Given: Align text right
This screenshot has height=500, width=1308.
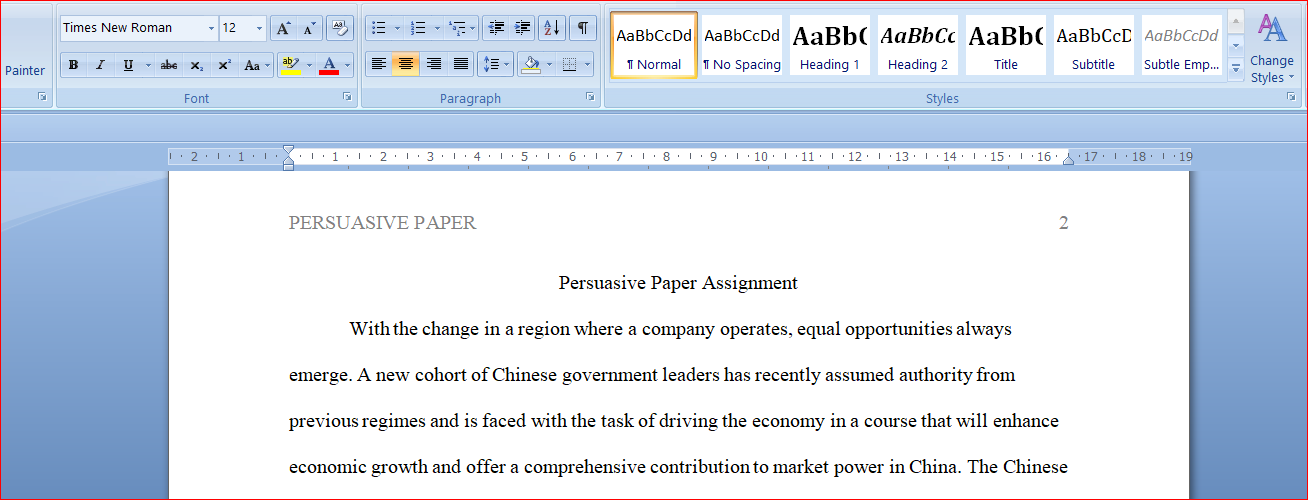Looking at the screenshot, I should click(x=433, y=65).
